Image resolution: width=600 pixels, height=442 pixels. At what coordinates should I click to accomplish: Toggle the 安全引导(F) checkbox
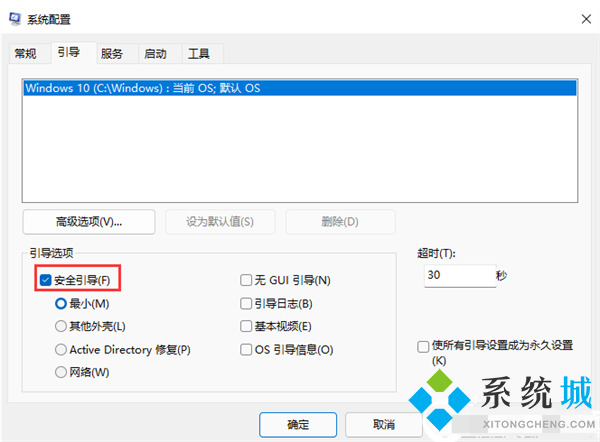[46, 280]
